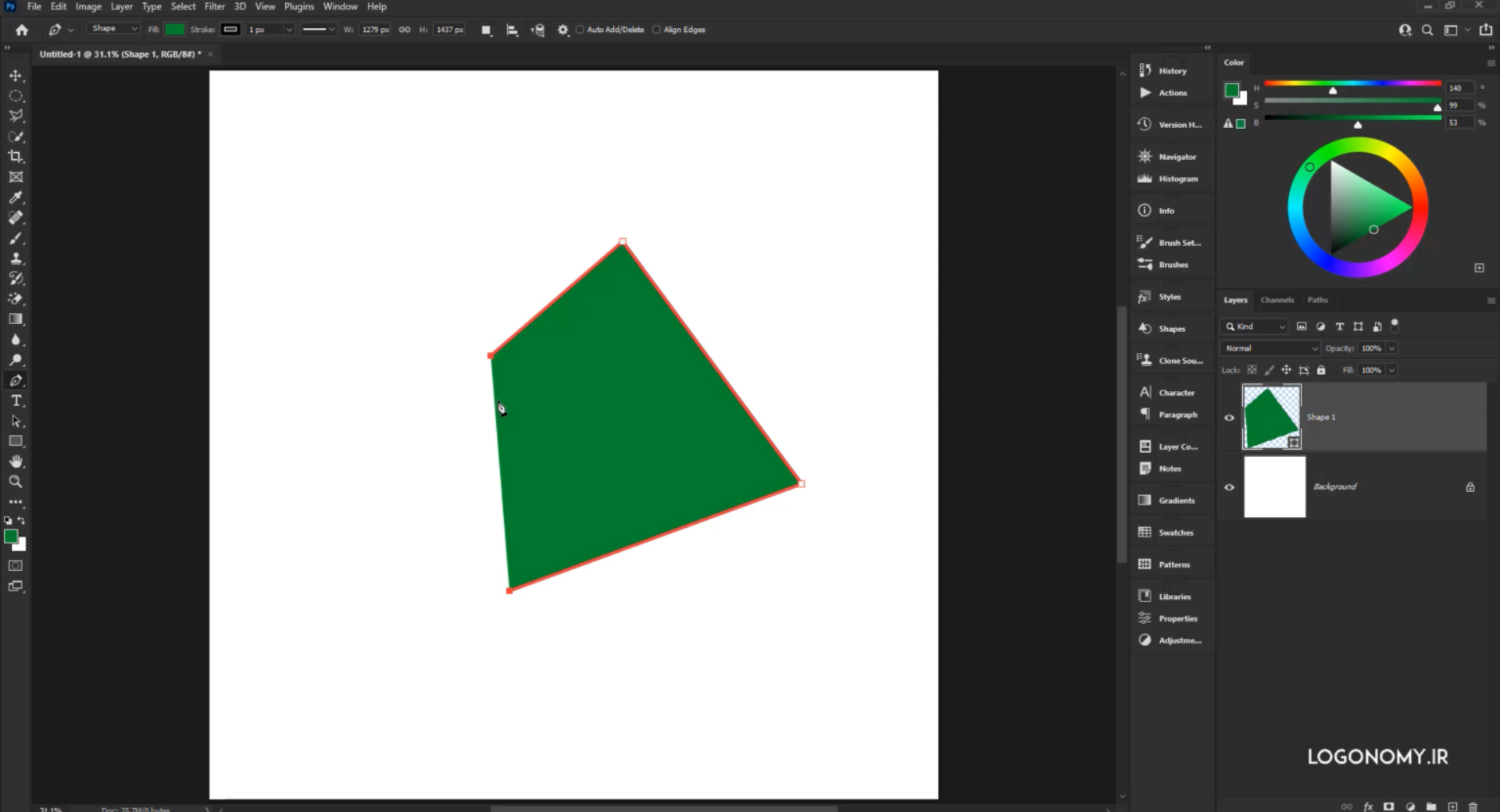Screen dimensions: 1500x812
Task: Switch to the Channels tab
Action: click(x=1277, y=300)
